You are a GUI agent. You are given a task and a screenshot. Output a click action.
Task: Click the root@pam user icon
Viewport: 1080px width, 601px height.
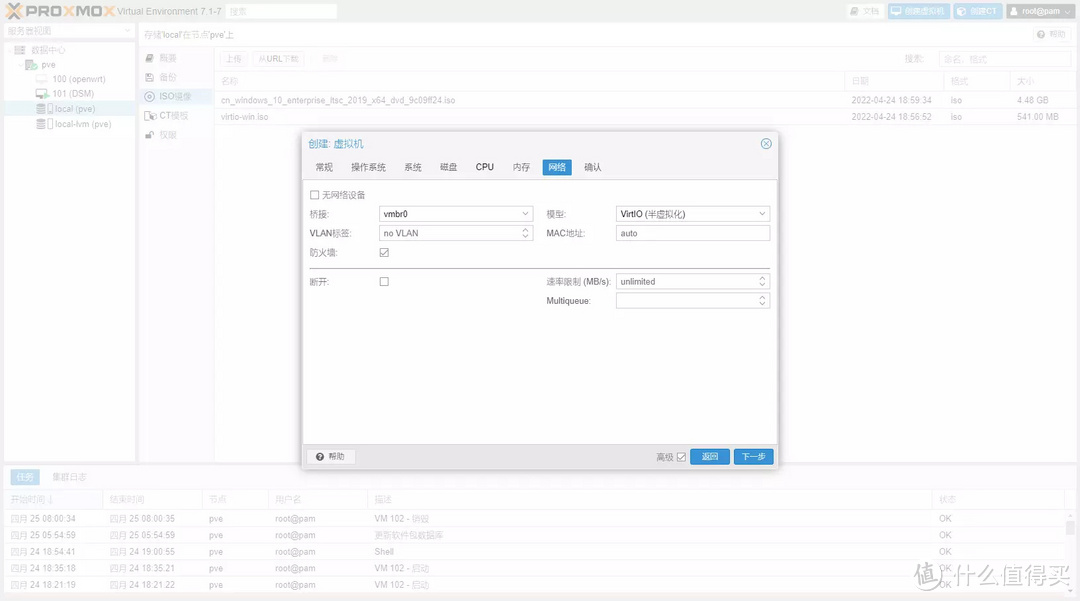tap(1014, 11)
